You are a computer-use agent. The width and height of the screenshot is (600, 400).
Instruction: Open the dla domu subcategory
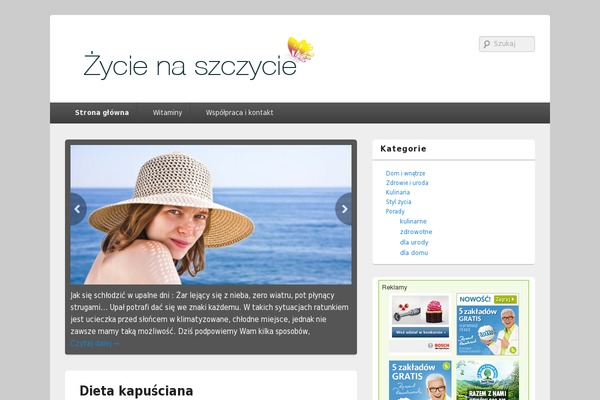pyautogui.click(x=414, y=253)
